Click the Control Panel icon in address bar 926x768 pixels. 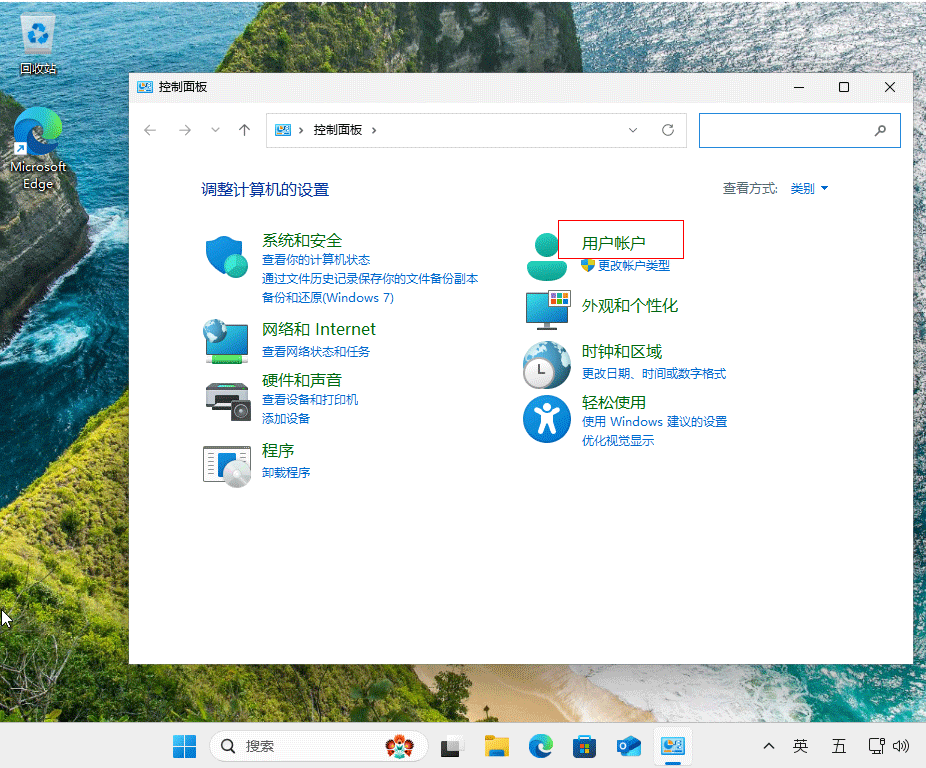(283, 130)
